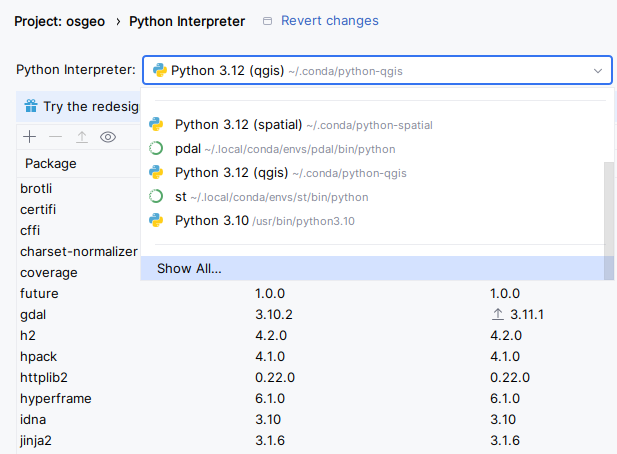Collapse the Python Interpreter dropdown arrow
The height and width of the screenshot is (454, 617).
point(598,71)
